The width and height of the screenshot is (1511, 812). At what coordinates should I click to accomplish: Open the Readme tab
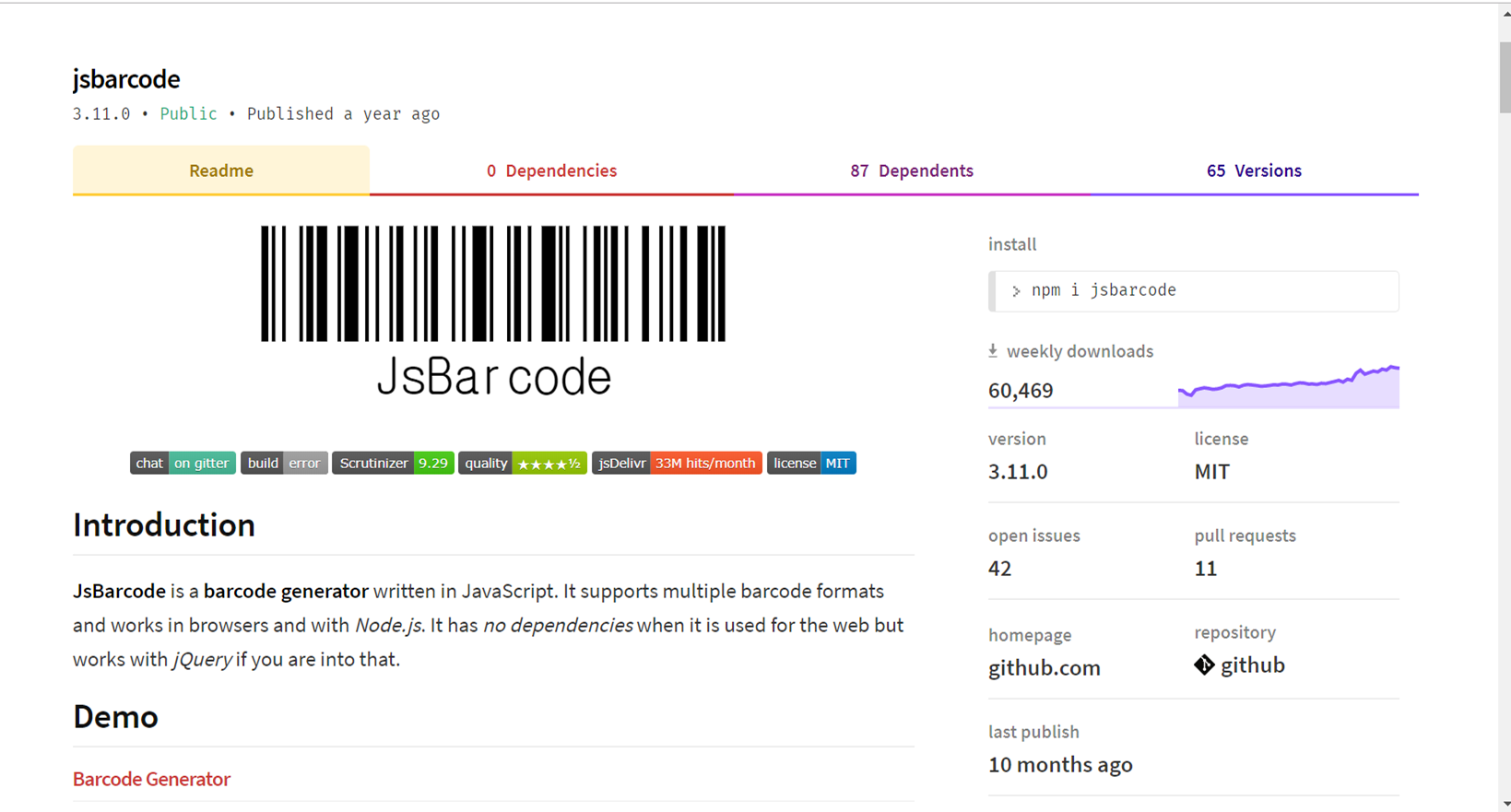(x=221, y=171)
